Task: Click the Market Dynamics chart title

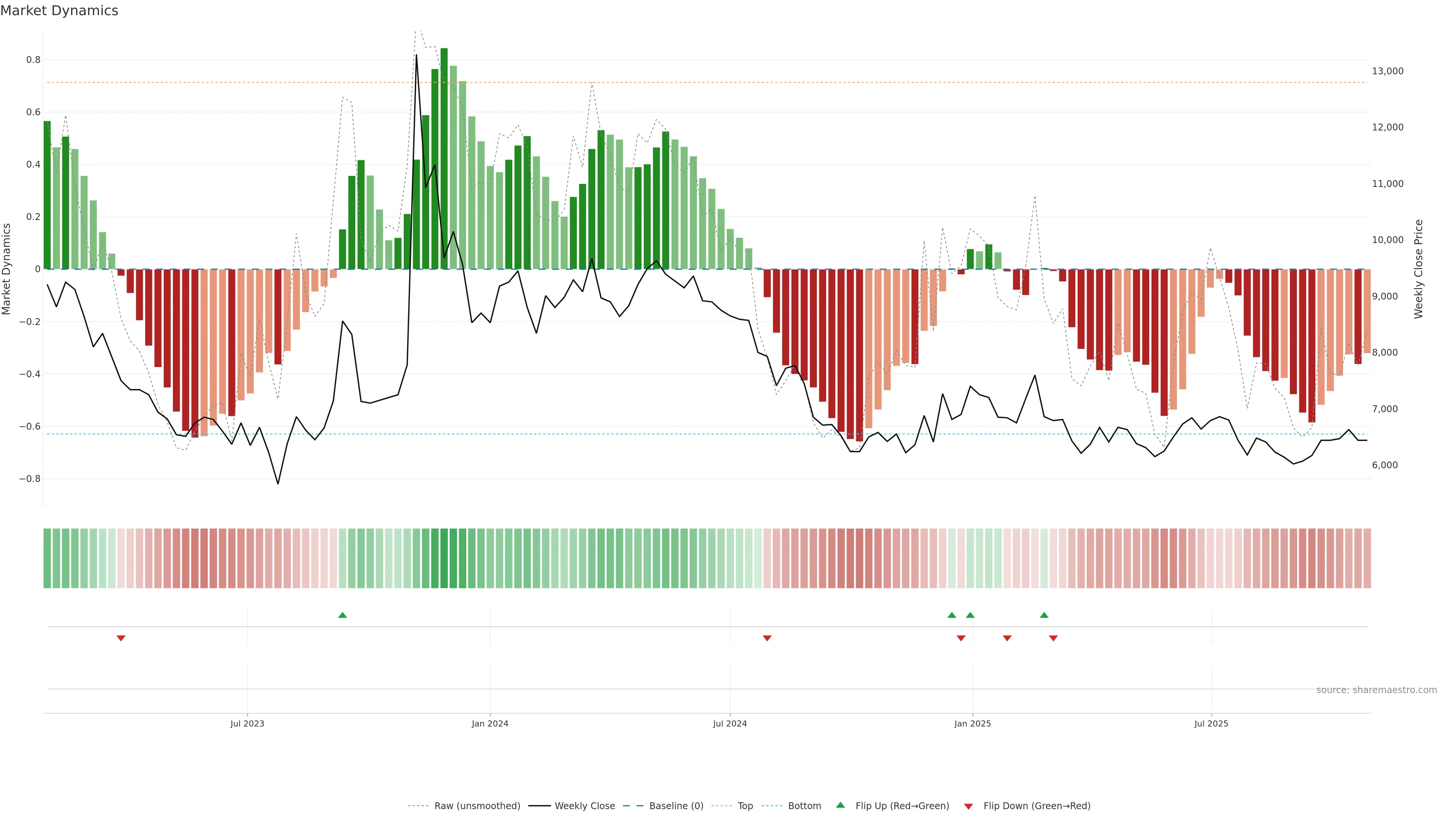Action: (60, 11)
